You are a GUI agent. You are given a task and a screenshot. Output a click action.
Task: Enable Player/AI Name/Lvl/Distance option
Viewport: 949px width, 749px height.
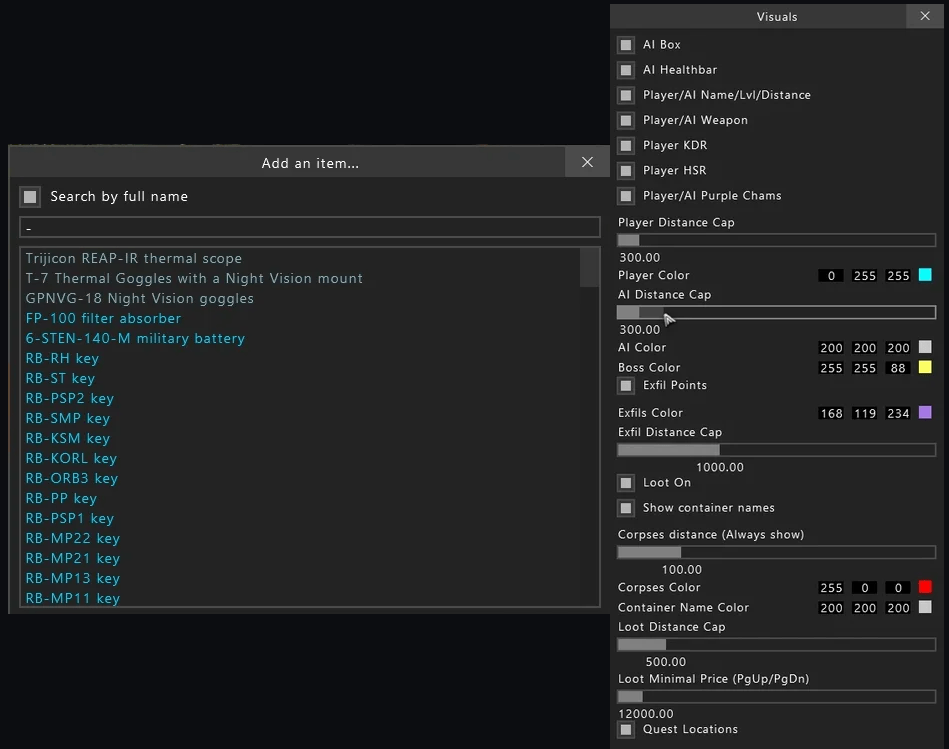tap(626, 95)
